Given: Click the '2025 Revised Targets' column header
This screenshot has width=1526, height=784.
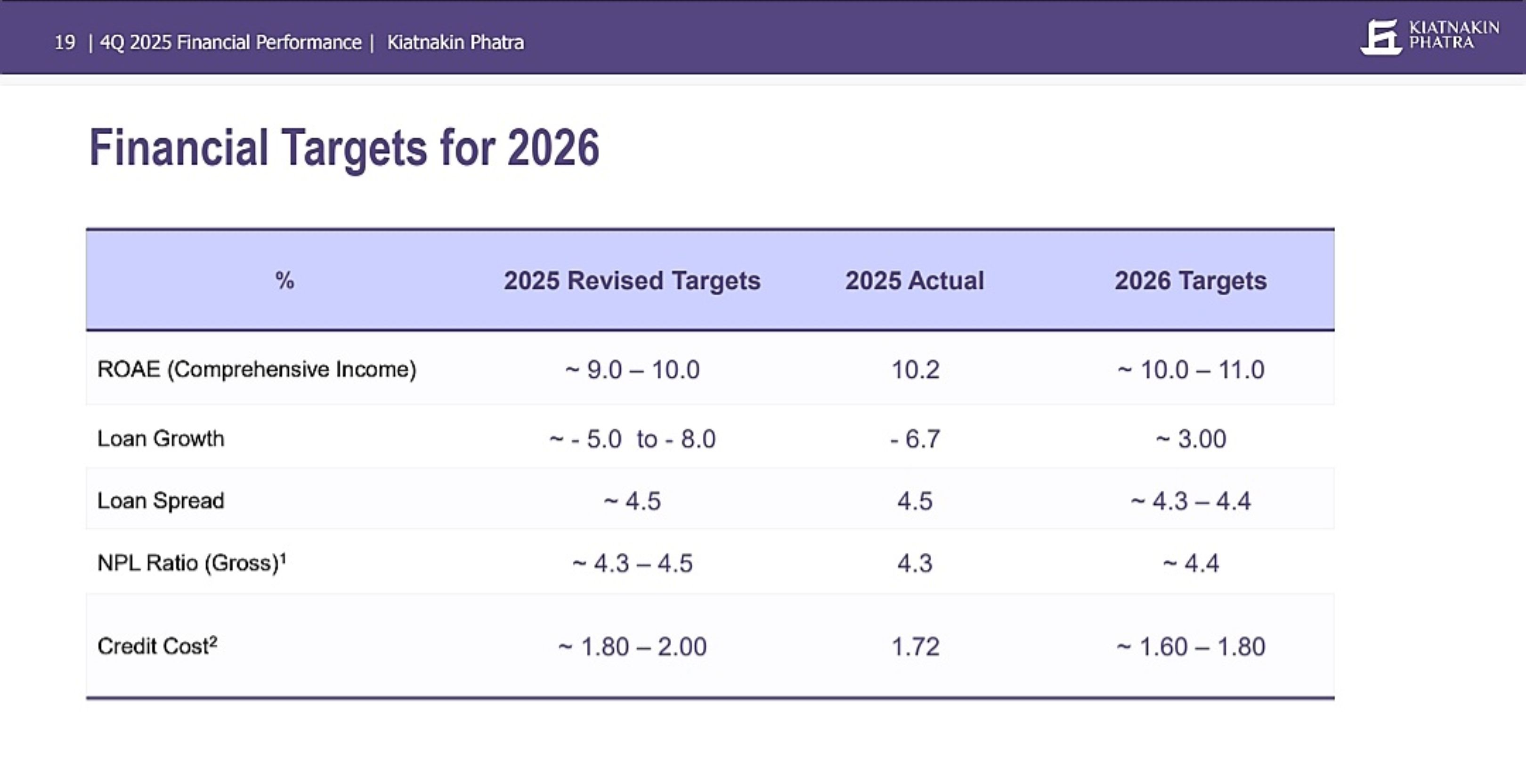Looking at the screenshot, I should 632,281.
